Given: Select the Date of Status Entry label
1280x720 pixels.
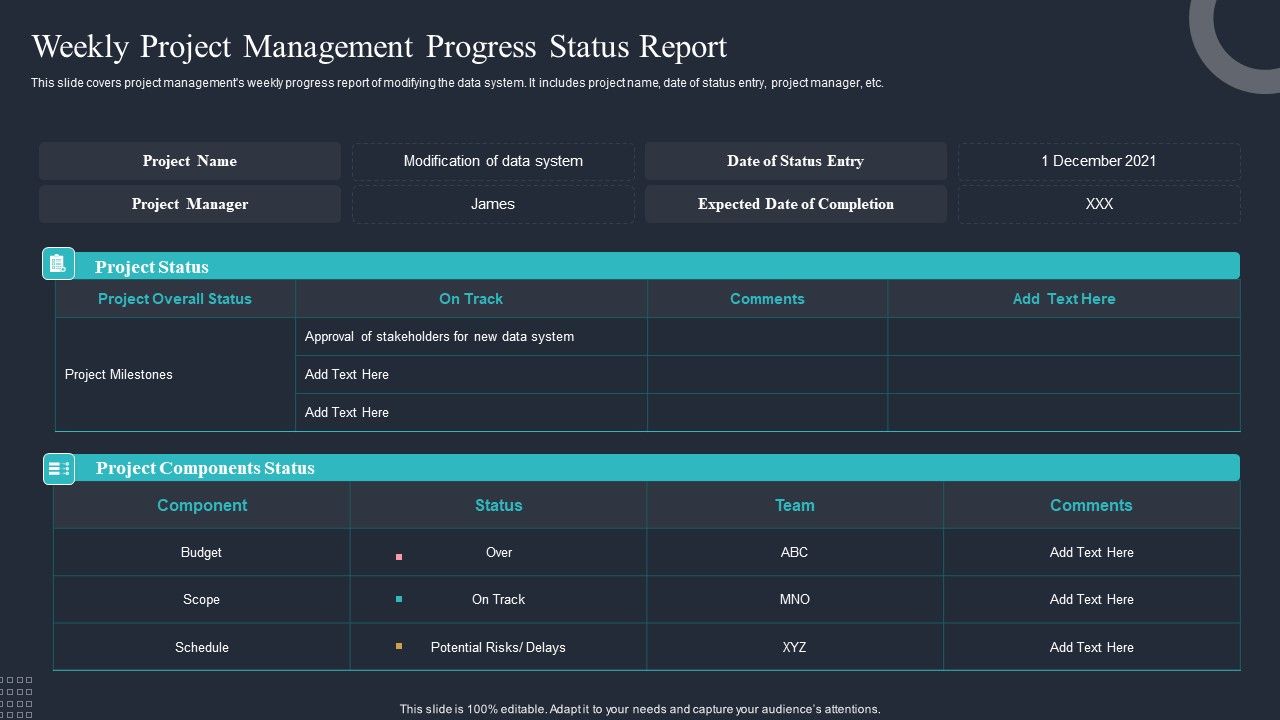Looking at the screenshot, I should [796, 161].
